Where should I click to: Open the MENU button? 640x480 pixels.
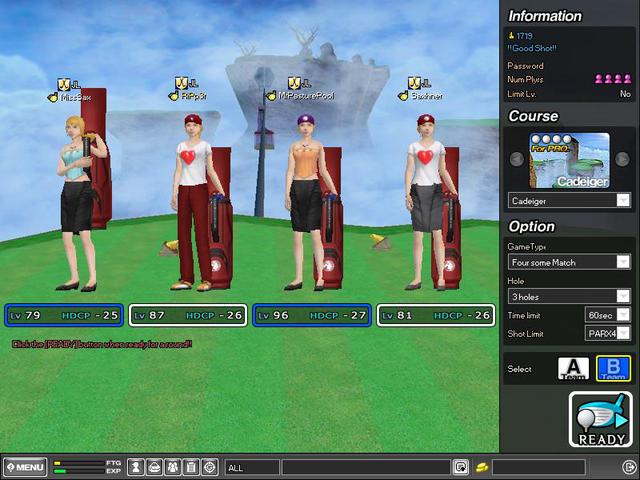tap(25, 467)
